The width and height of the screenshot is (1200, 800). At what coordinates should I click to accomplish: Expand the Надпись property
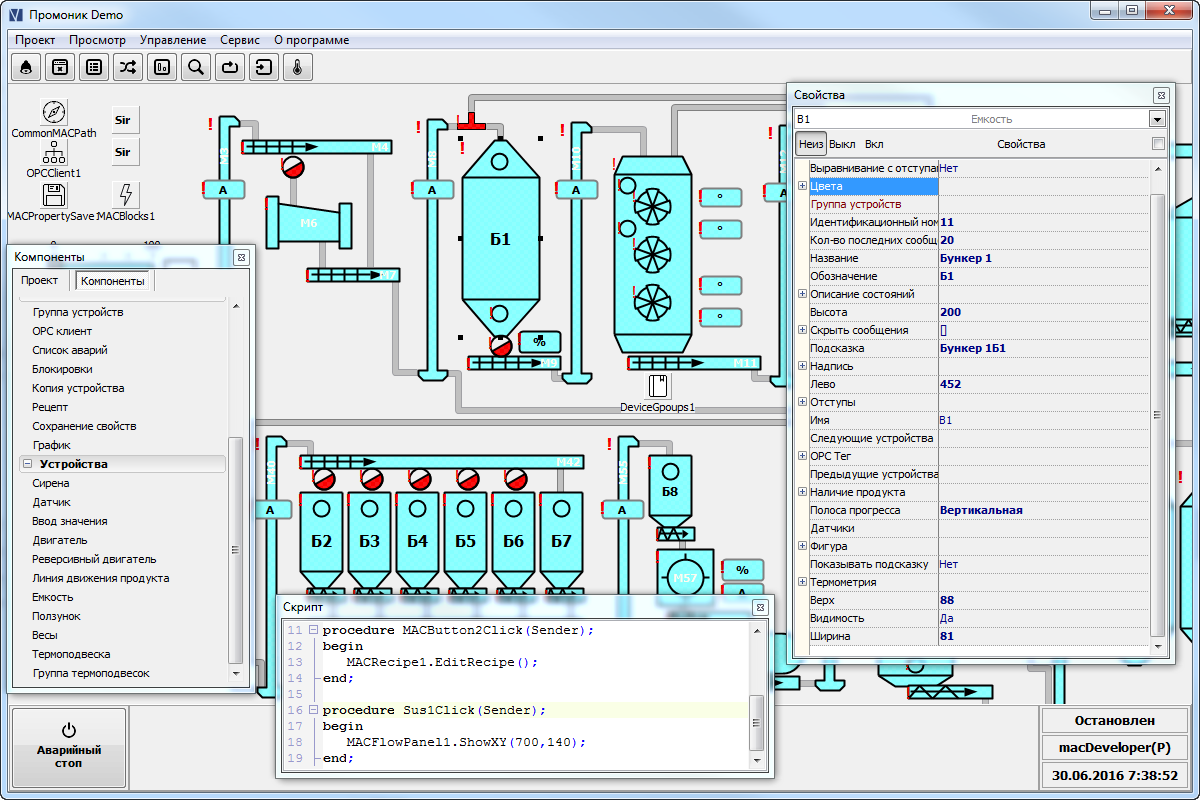point(802,366)
